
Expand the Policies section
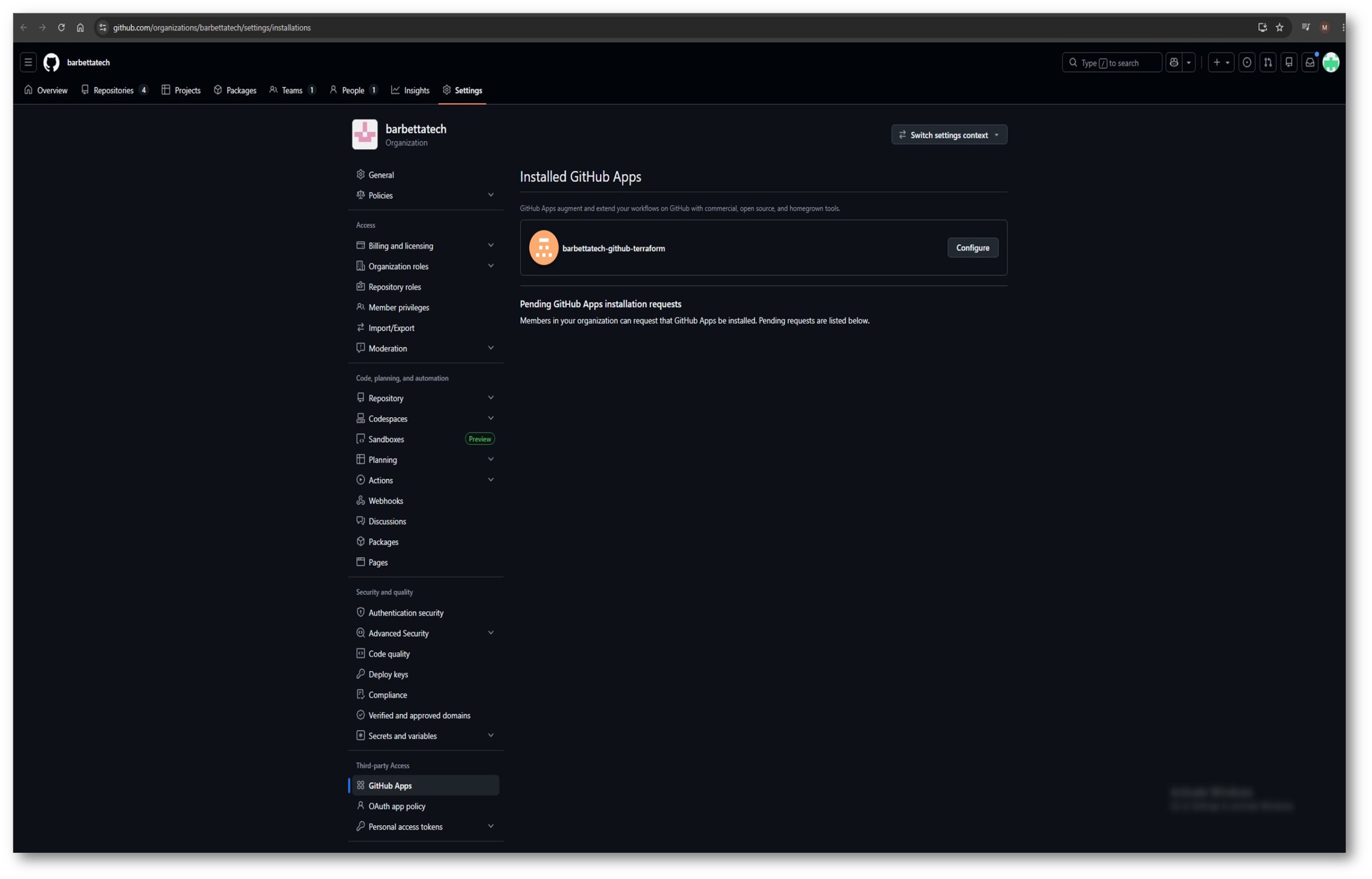426,195
